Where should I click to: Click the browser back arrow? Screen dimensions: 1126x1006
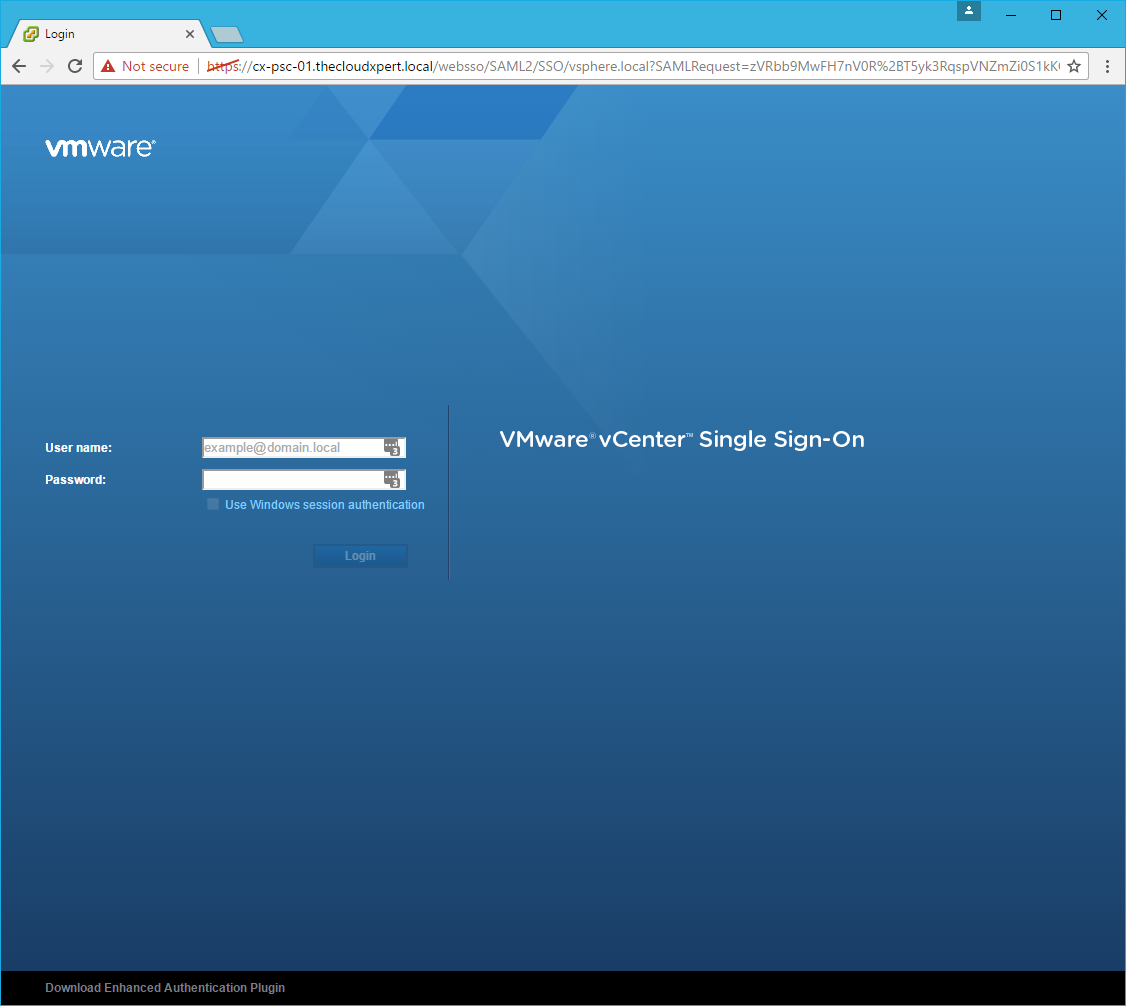pos(19,66)
